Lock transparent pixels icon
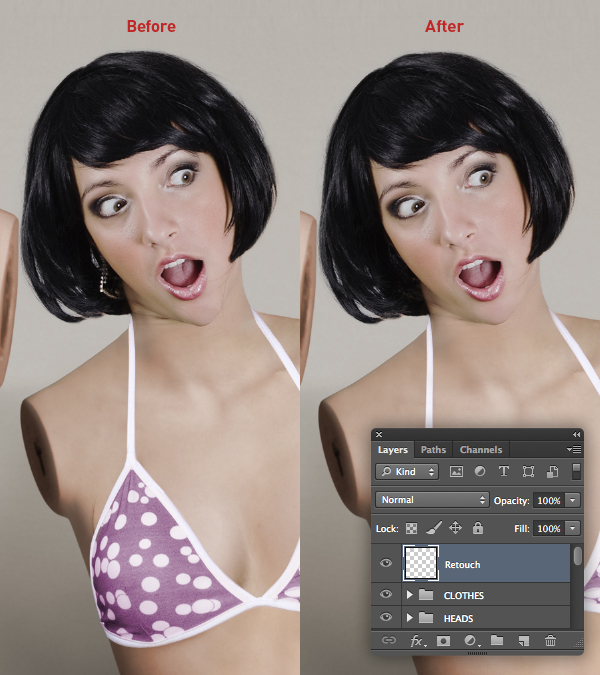 411,528
